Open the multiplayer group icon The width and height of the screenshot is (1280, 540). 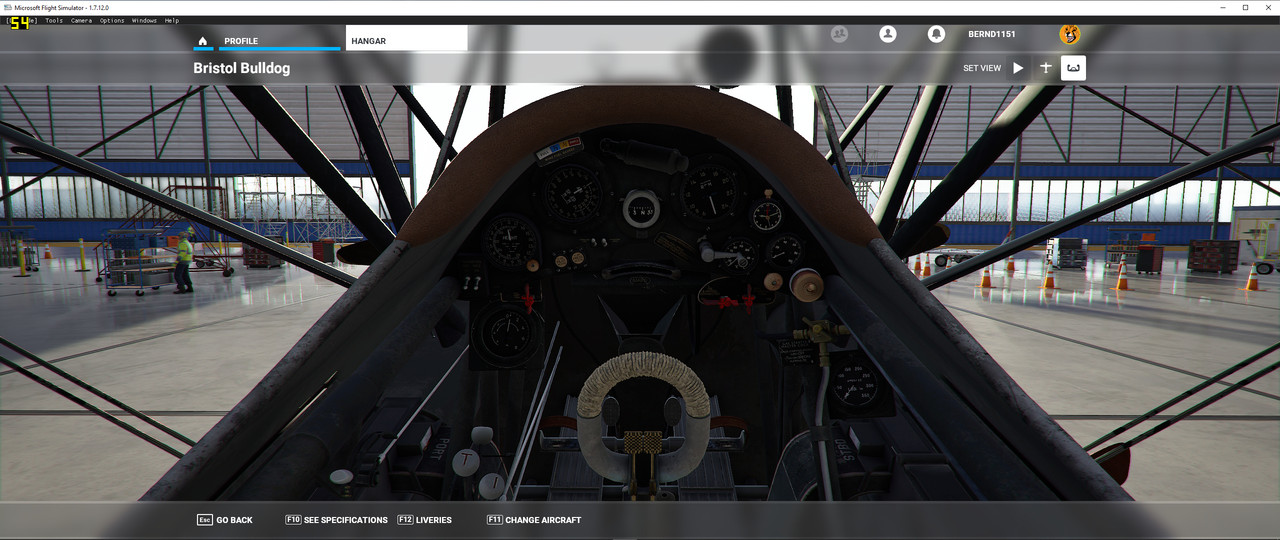[839, 34]
